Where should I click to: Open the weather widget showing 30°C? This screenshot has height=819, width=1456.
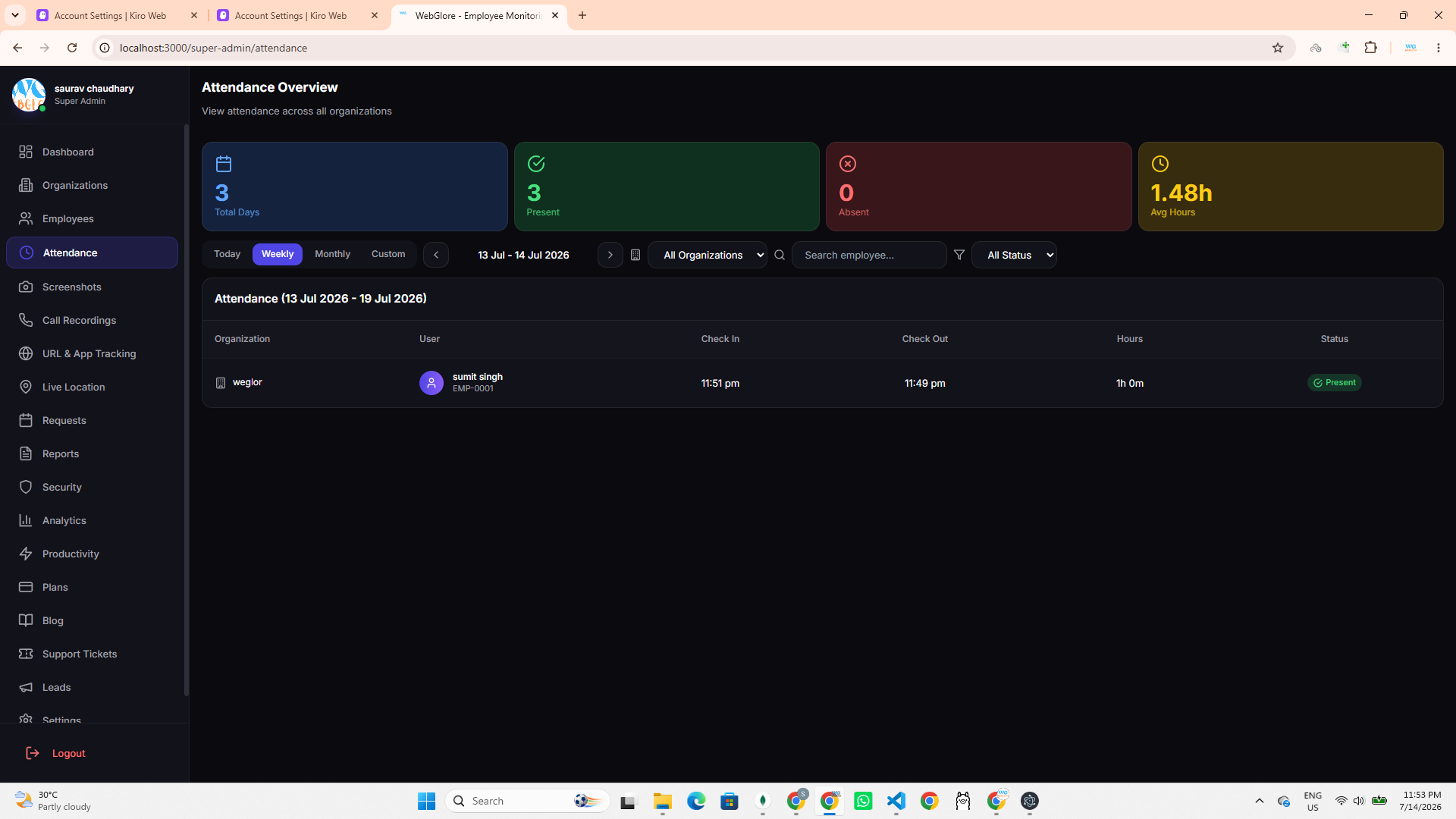tap(53, 801)
